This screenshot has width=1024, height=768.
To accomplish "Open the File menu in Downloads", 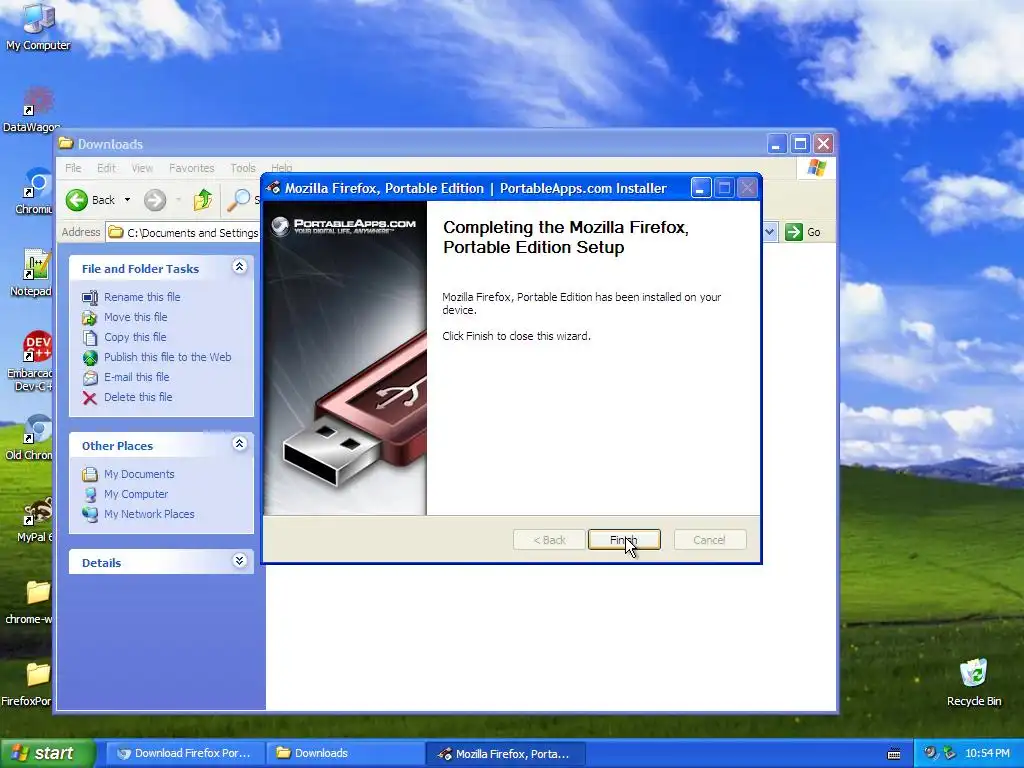I will (x=73, y=168).
